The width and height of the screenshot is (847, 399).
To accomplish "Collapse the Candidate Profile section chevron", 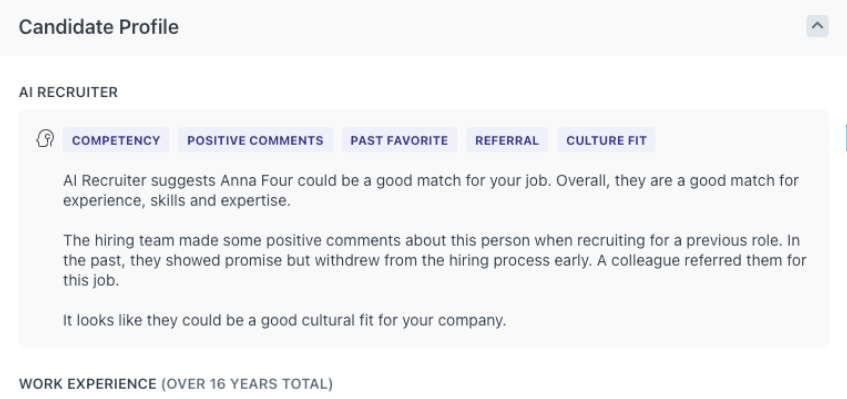I will [x=817, y=26].
